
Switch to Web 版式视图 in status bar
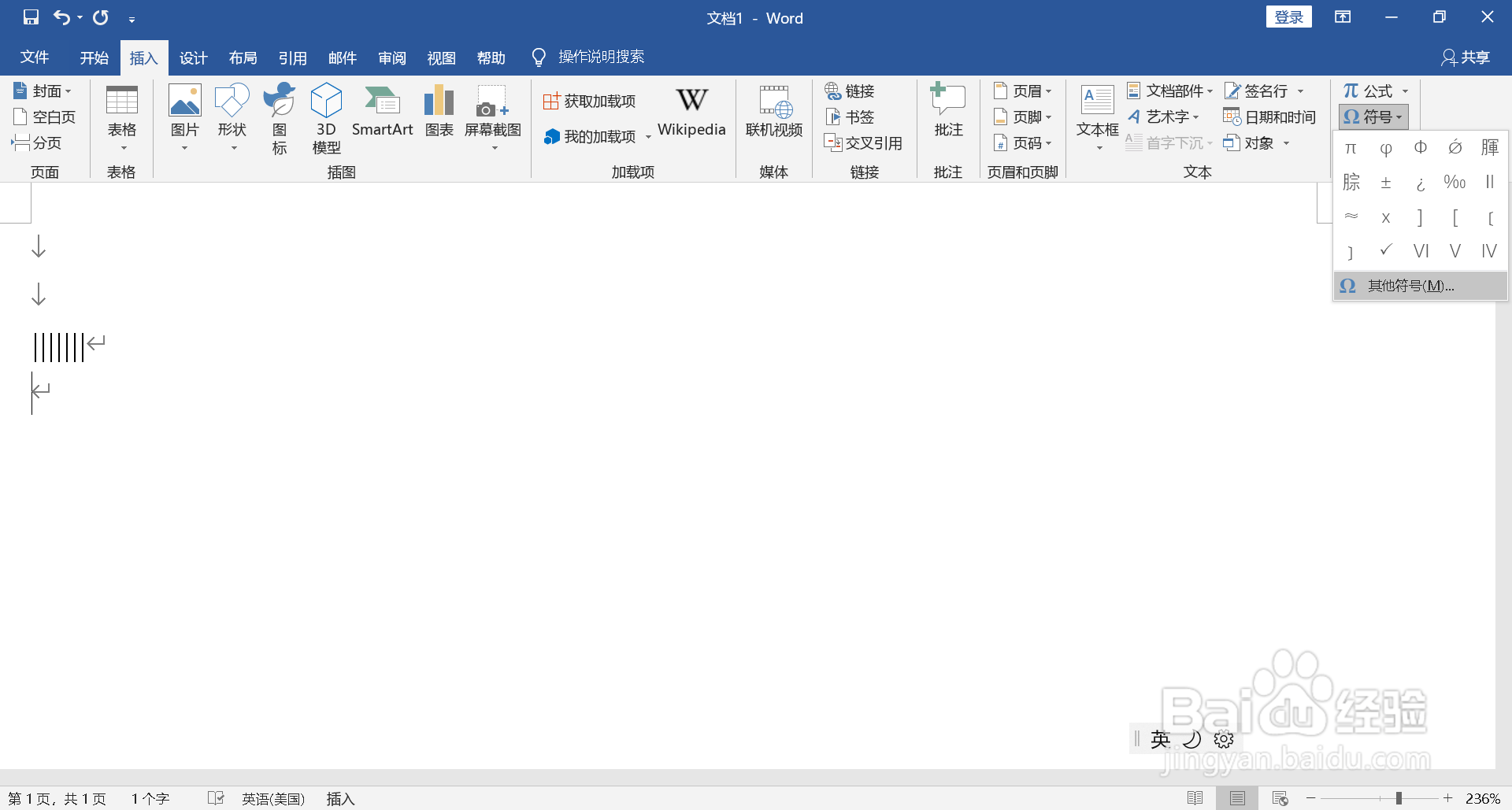pos(1280,797)
